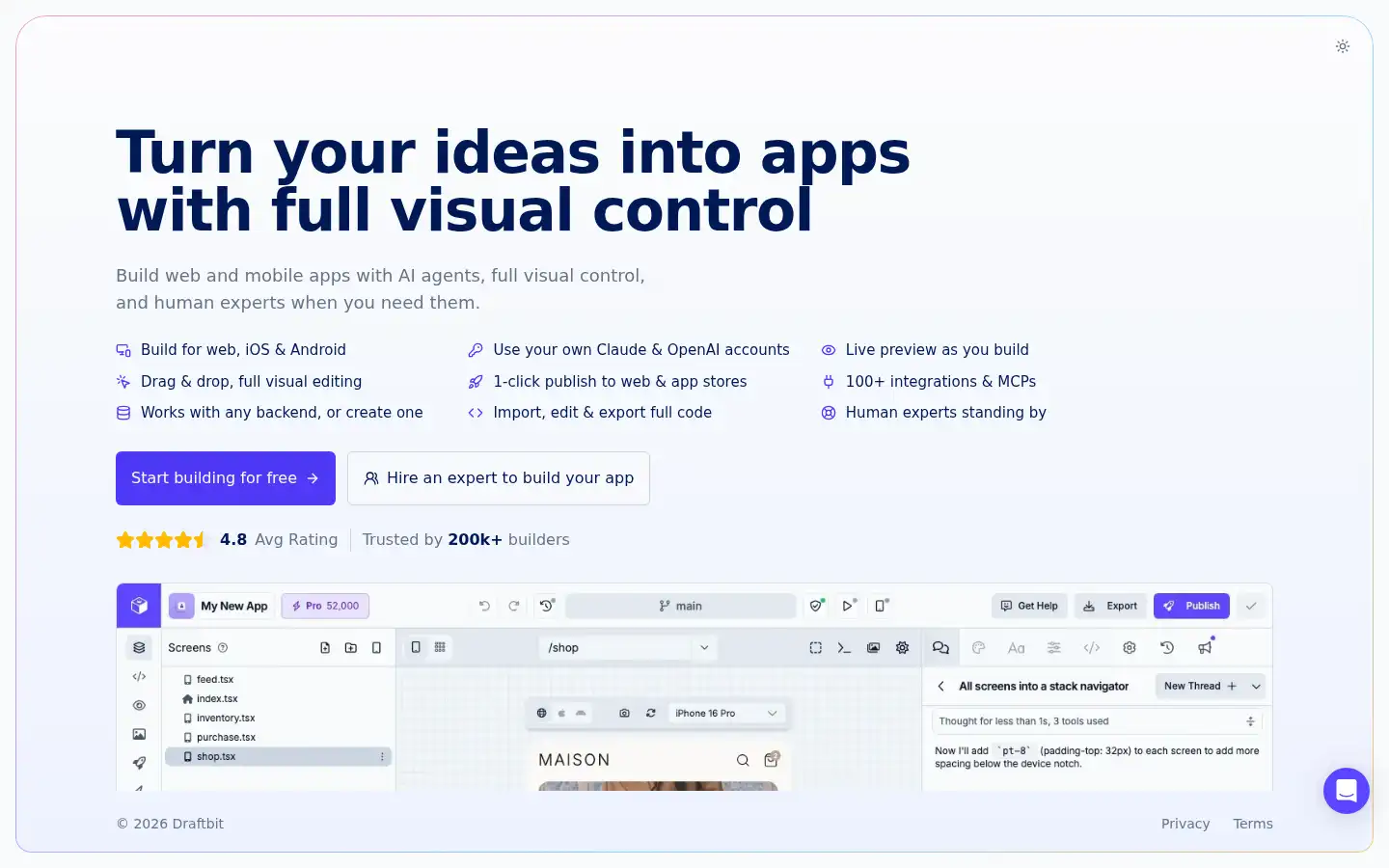Open the gear settings tab in right panel
Screen dimensions: 1389x868
(x=1130, y=648)
